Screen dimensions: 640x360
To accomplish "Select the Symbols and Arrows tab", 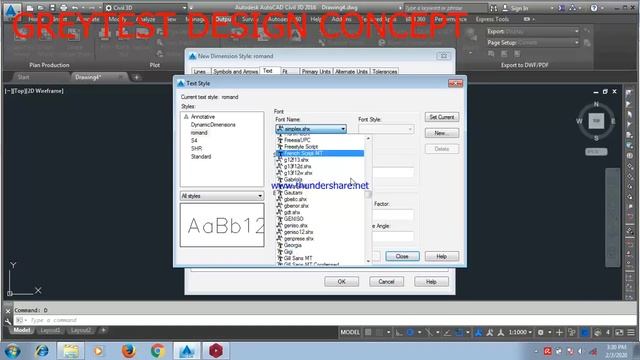I will 236,71.
